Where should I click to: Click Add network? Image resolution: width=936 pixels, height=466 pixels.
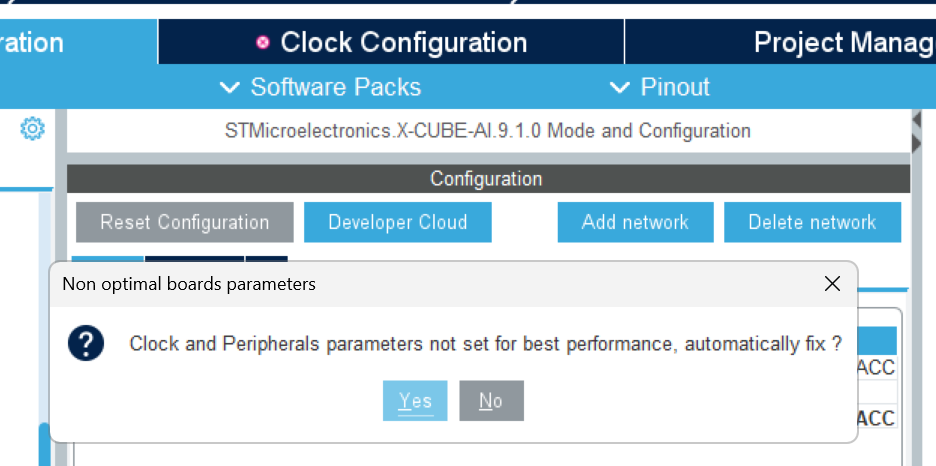tap(635, 222)
